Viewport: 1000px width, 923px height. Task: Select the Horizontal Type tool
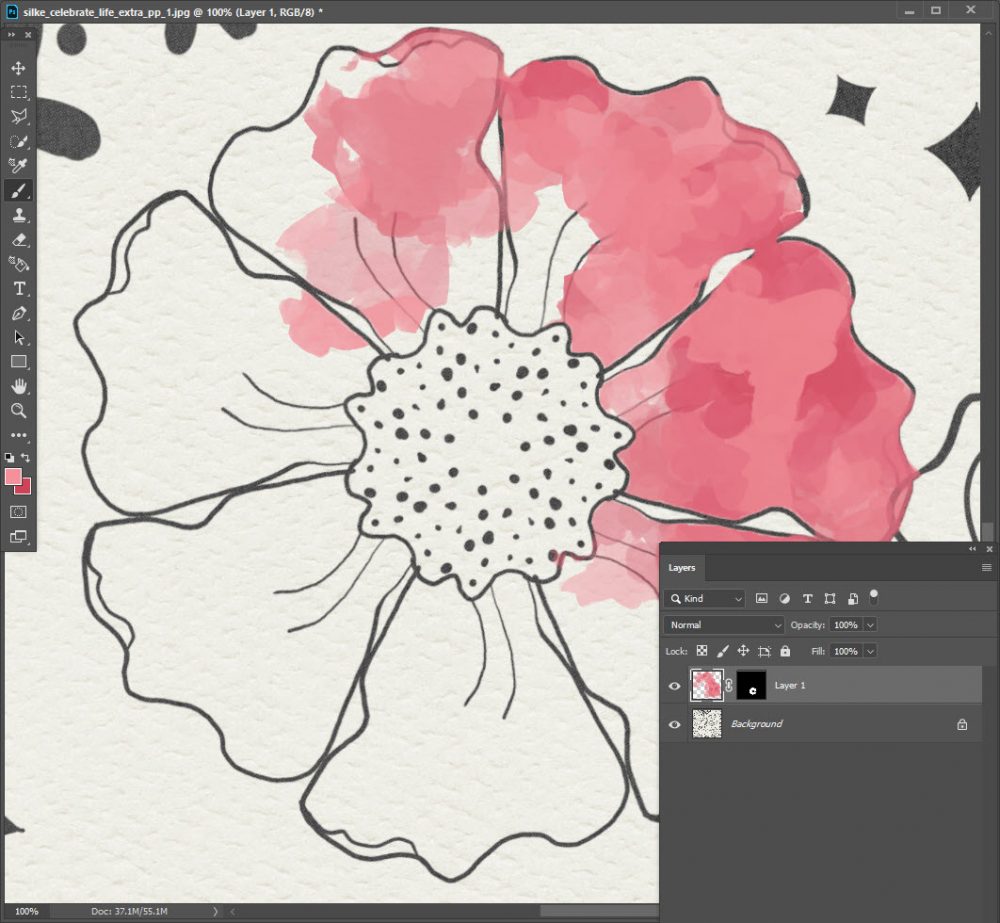point(18,289)
